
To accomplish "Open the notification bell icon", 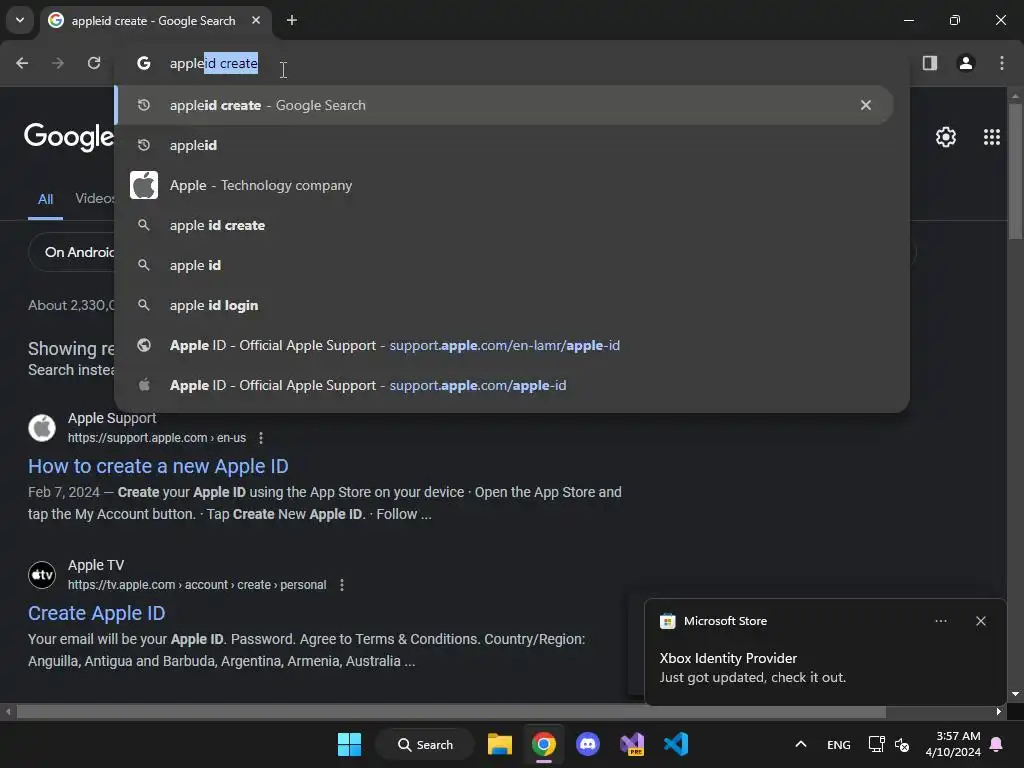I will coord(996,744).
